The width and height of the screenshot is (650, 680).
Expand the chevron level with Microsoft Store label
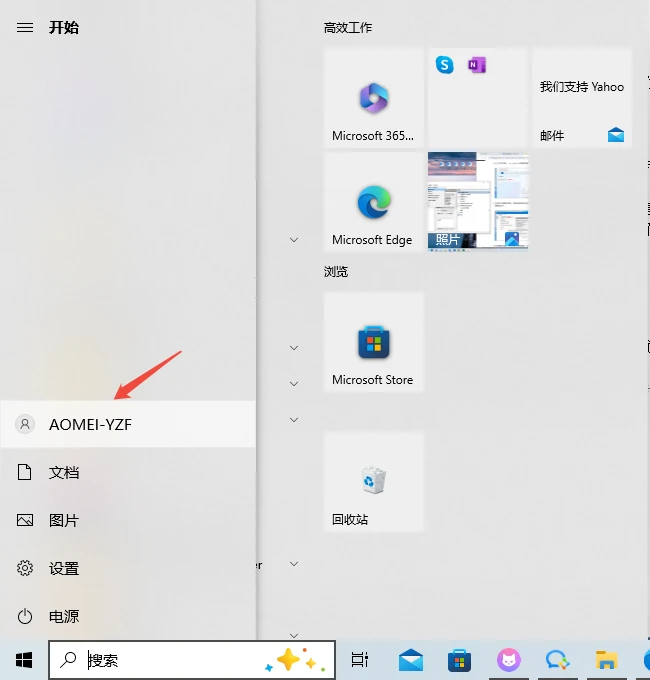[294, 384]
